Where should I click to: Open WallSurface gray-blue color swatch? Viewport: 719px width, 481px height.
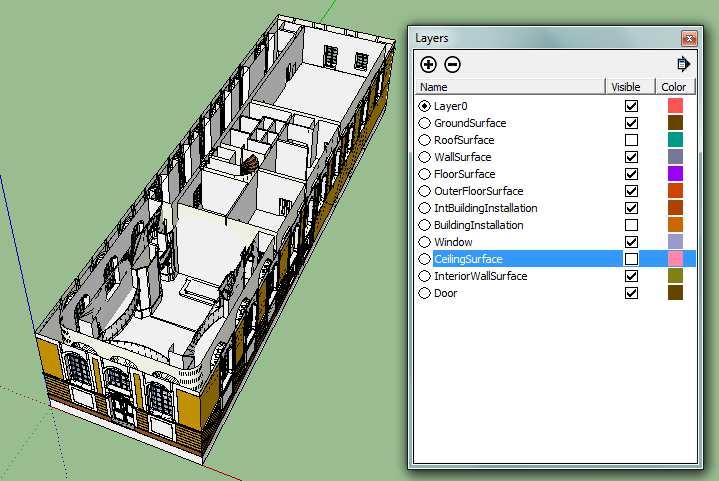[675, 157]
